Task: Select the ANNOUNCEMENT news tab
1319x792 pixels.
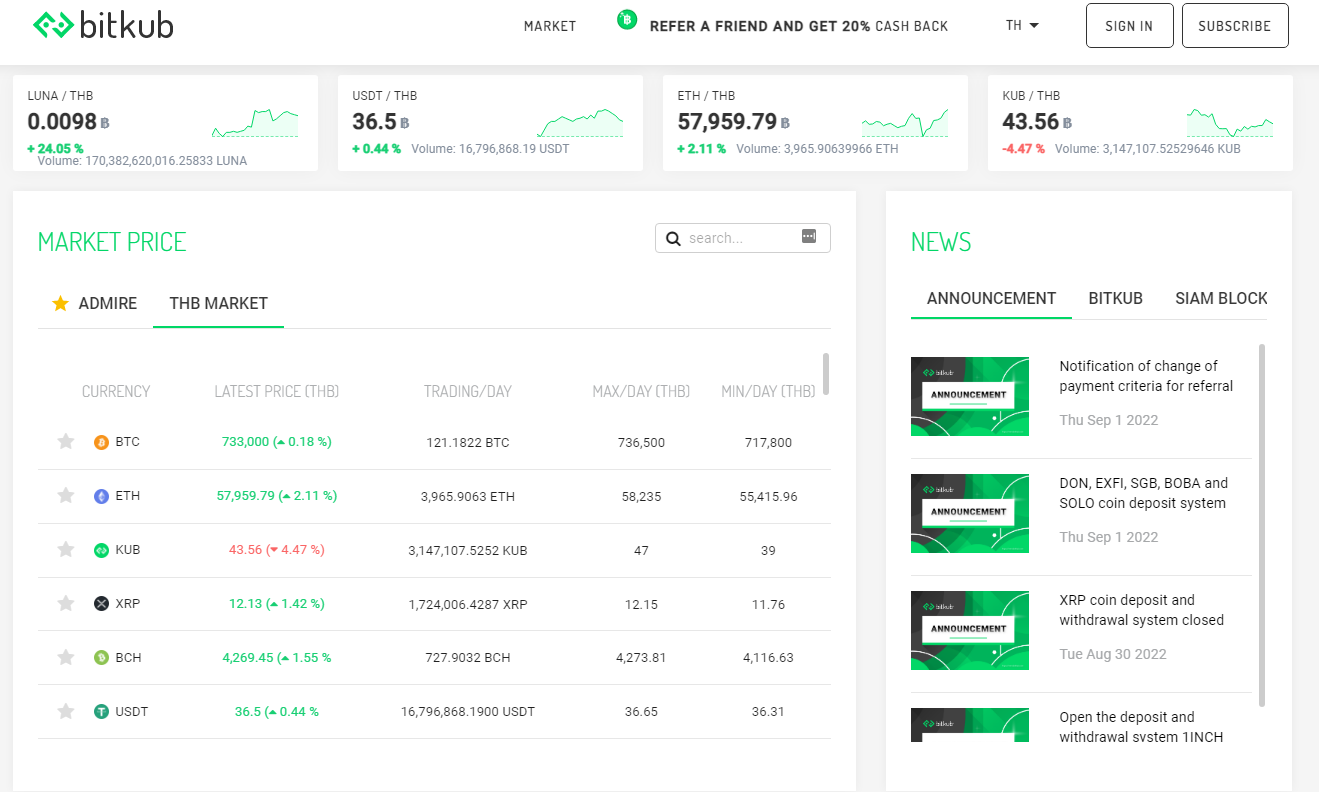Action: [x=991, y=298]
